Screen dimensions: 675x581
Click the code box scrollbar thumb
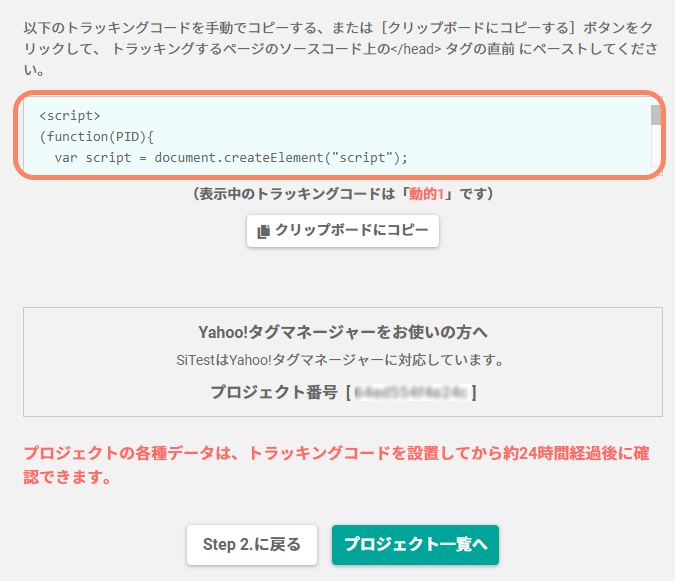click(x=656, y=115)
